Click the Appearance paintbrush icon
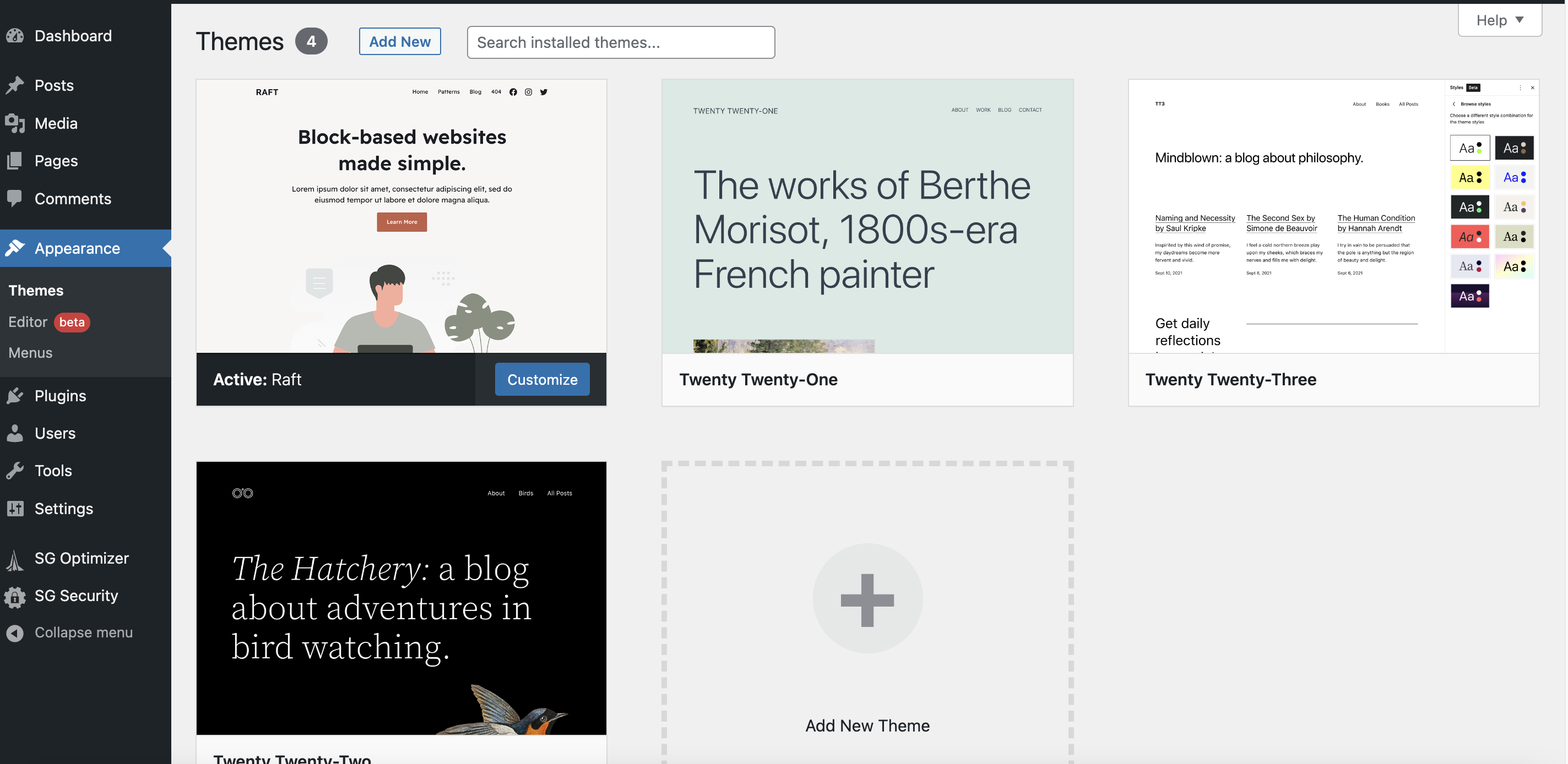Viewport: 1568px width, 764px height. (x=15, y=248)
